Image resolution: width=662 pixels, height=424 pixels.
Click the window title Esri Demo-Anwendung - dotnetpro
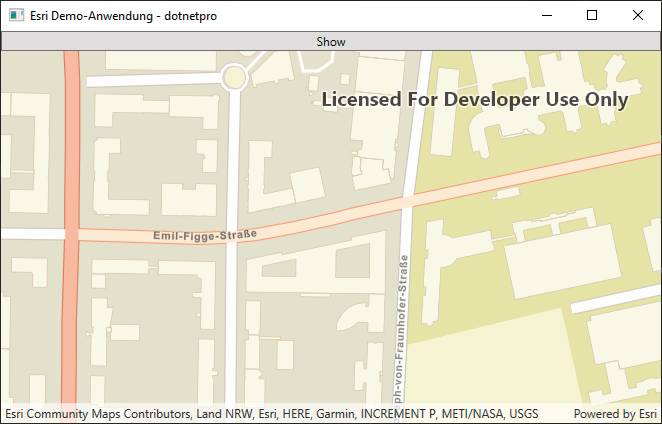point(123,16)
